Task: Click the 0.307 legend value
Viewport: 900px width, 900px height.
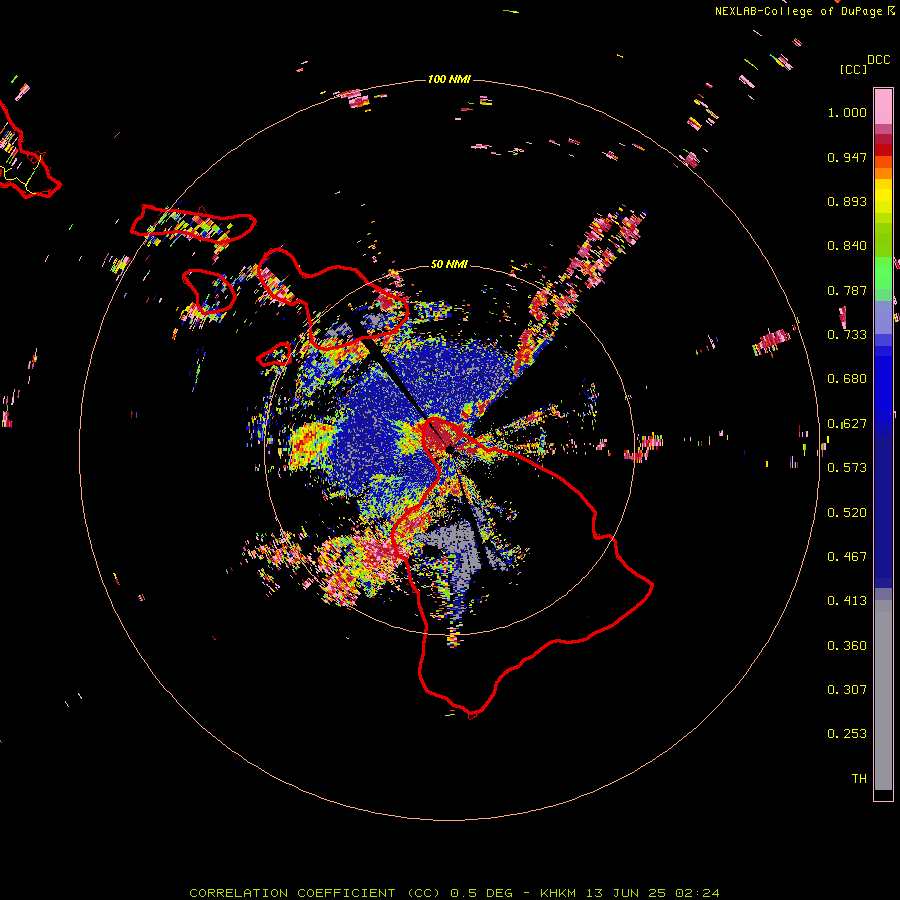Action: 847,690
